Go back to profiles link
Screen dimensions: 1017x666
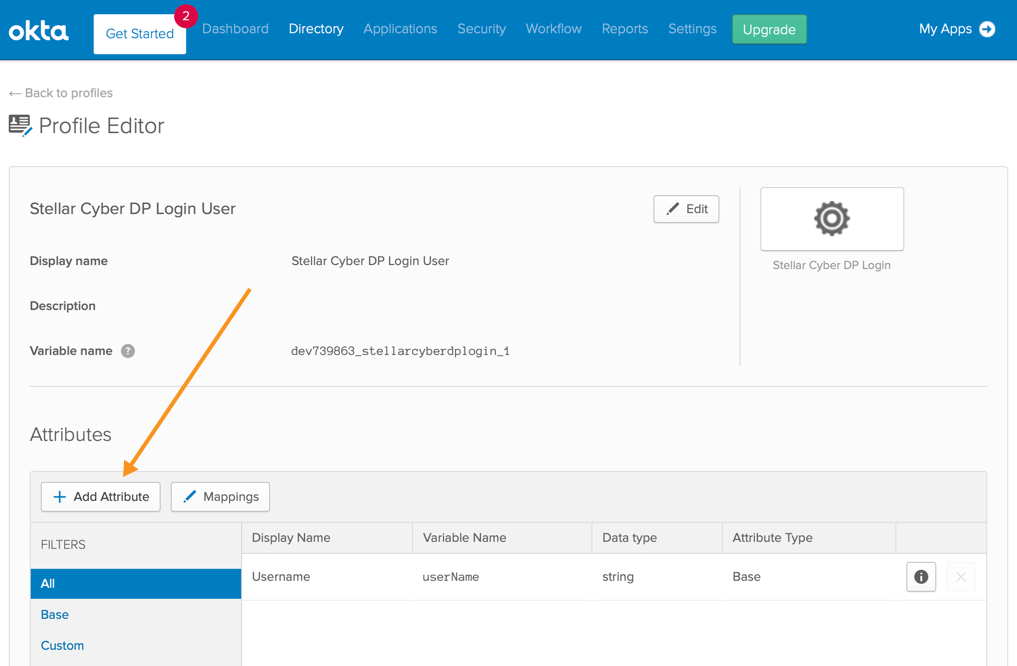(x=61, y=93)
